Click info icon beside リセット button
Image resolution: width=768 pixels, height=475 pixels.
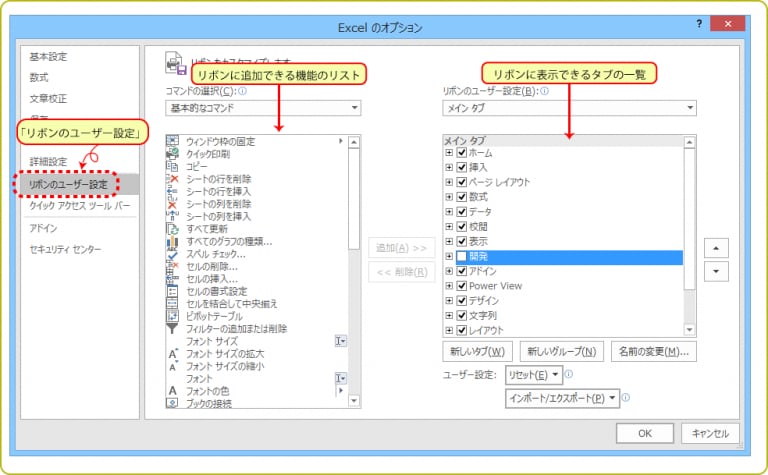569,374
